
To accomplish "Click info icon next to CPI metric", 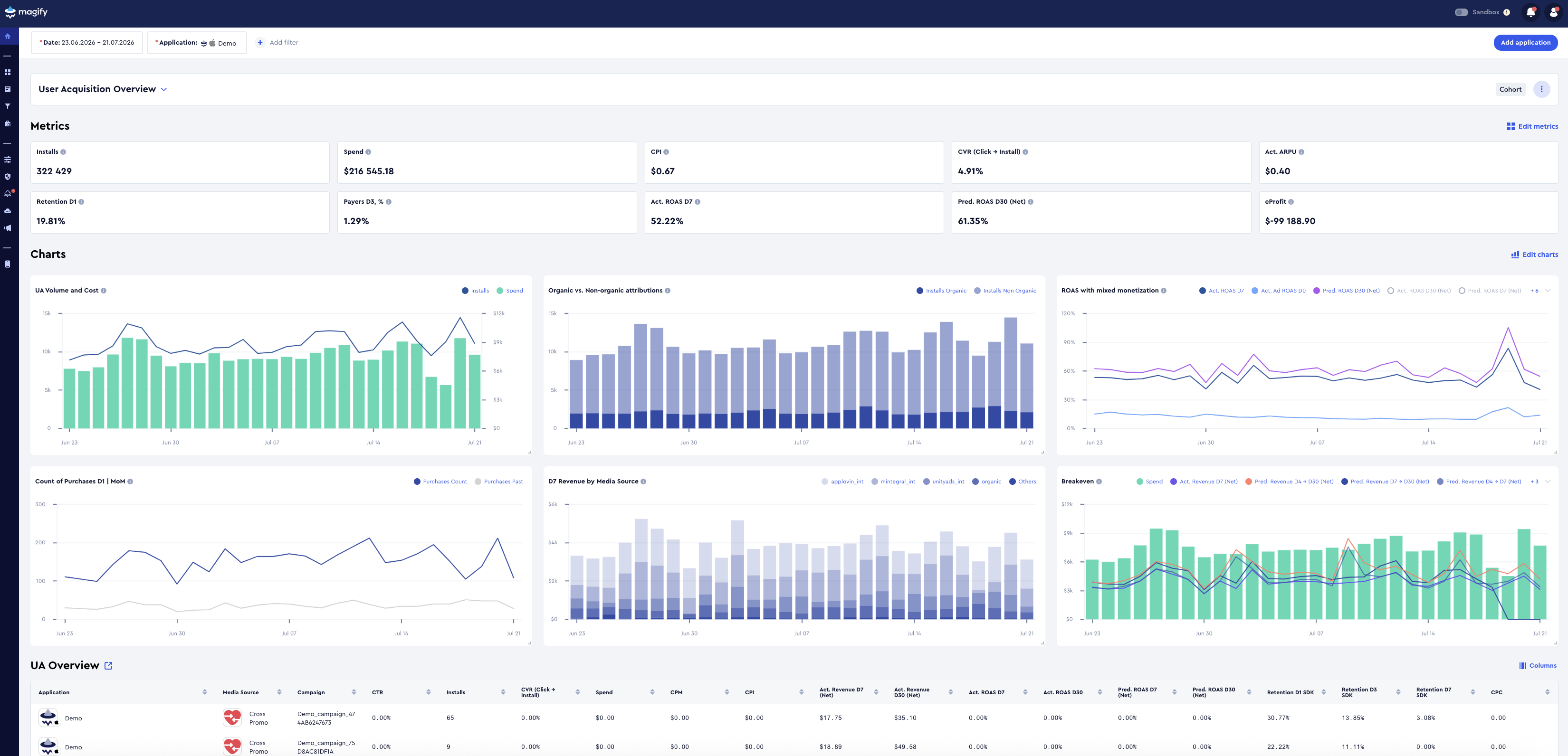I will [666, 152].
